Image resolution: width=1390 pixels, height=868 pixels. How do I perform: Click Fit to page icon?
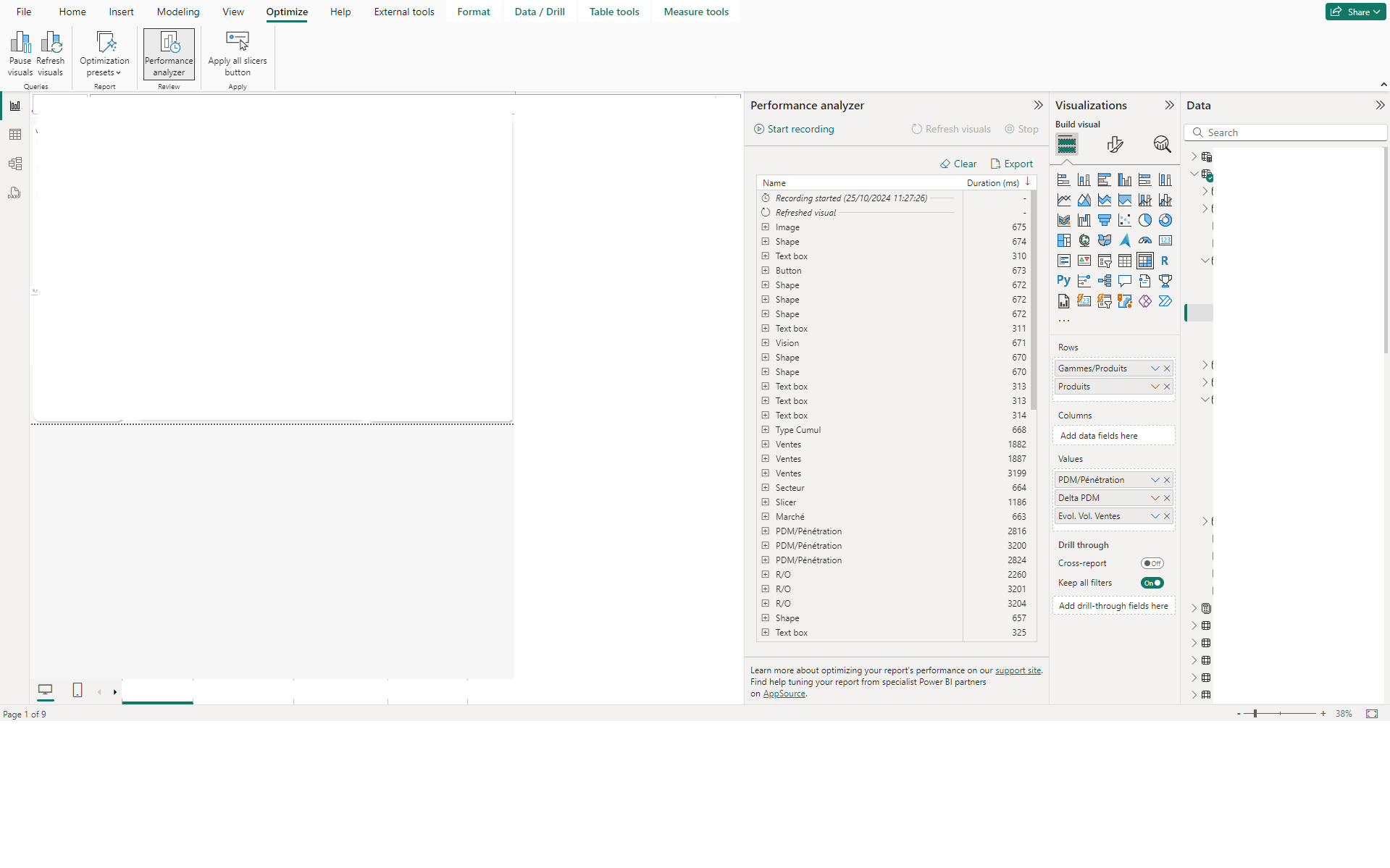coord(1372,714)
